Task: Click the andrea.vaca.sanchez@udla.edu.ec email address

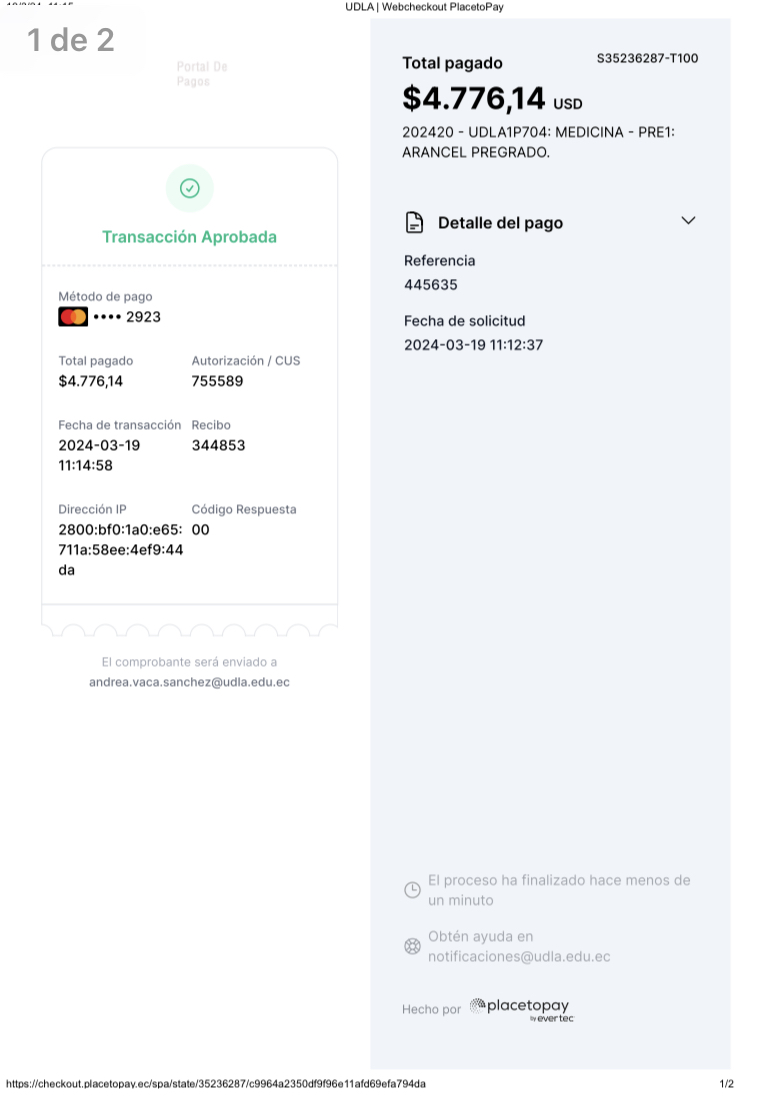Action: (x=189, y=682)
